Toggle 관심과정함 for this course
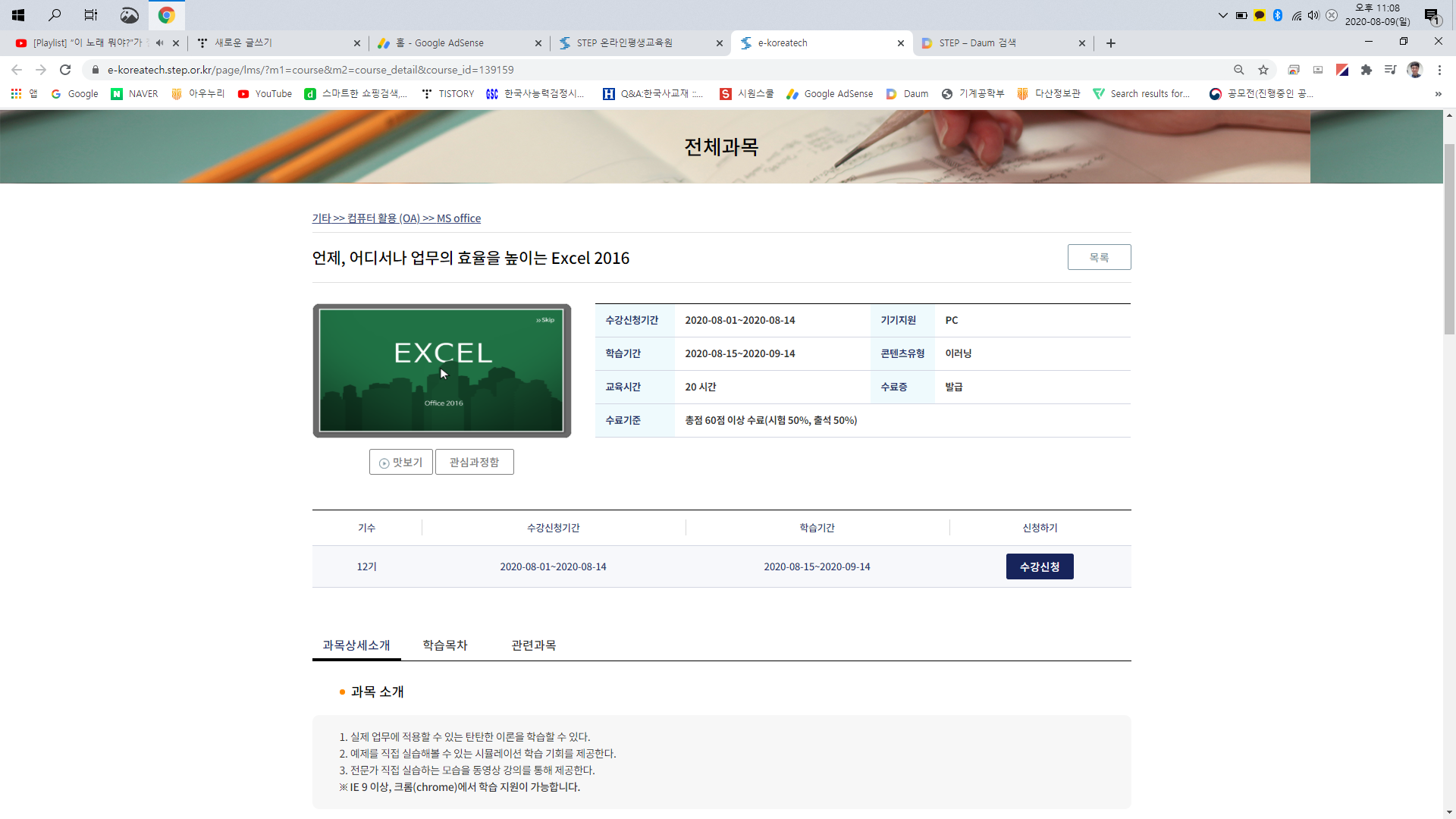The height and width of the screenshot is (819, 1456). tap(474, 462)
